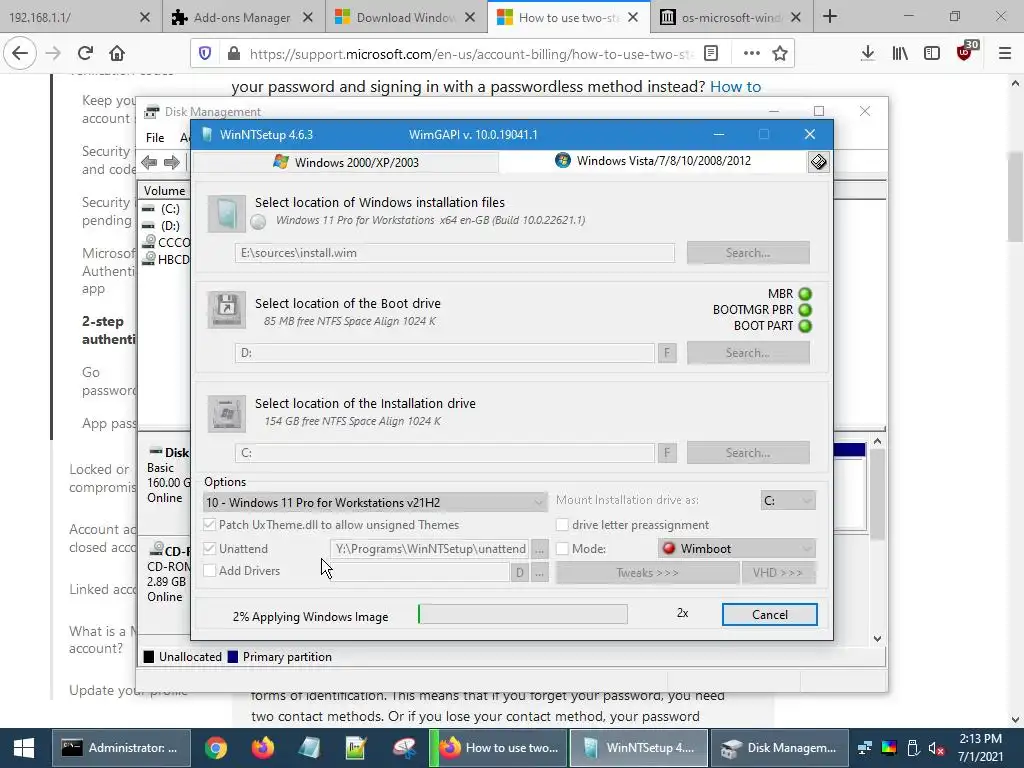This screenshot has height=768, width=1024.
Task: Click the Applying Windows Image progress bar
Action: click(522, 614)
